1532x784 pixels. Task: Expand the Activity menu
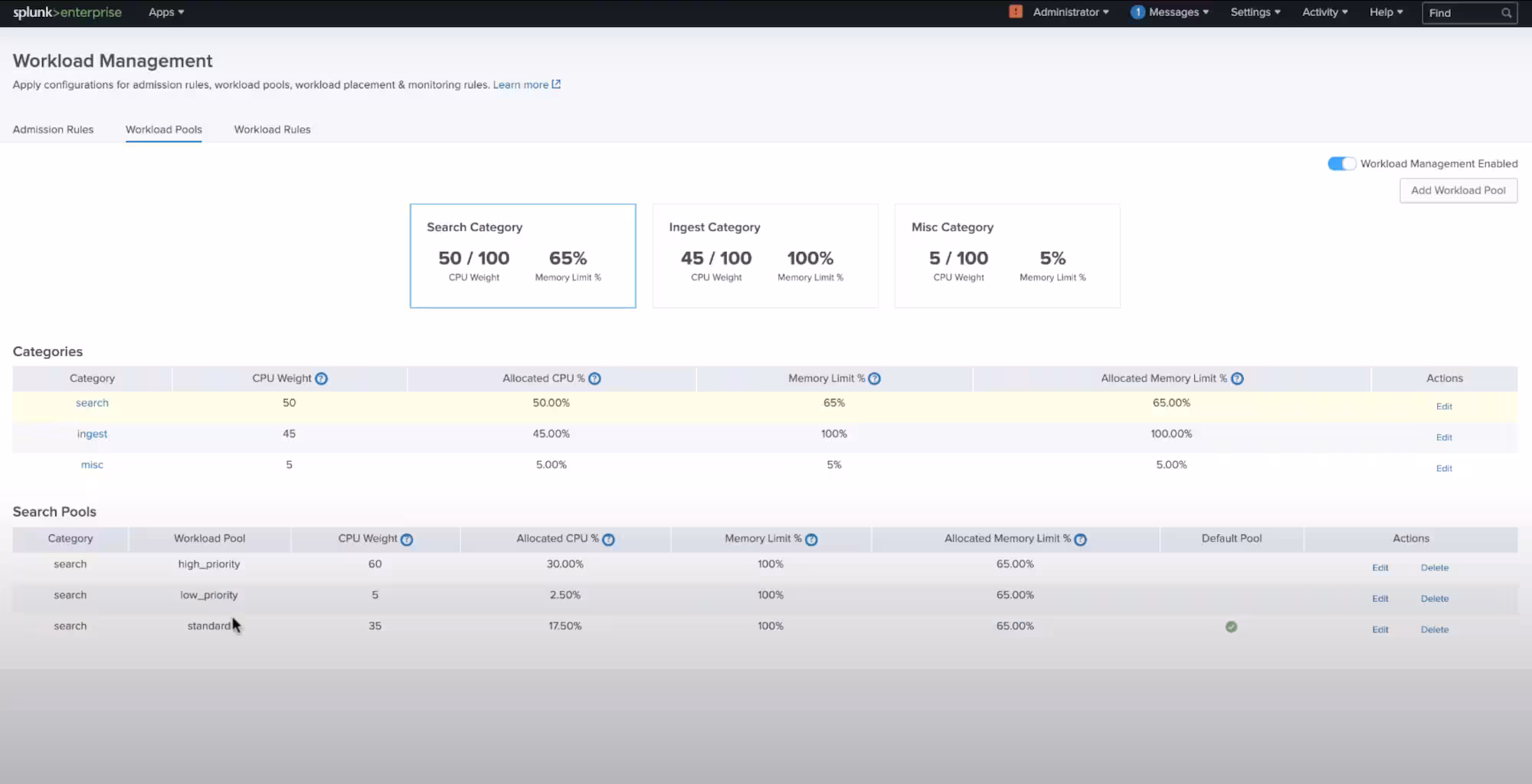(x=1324, y=12)
